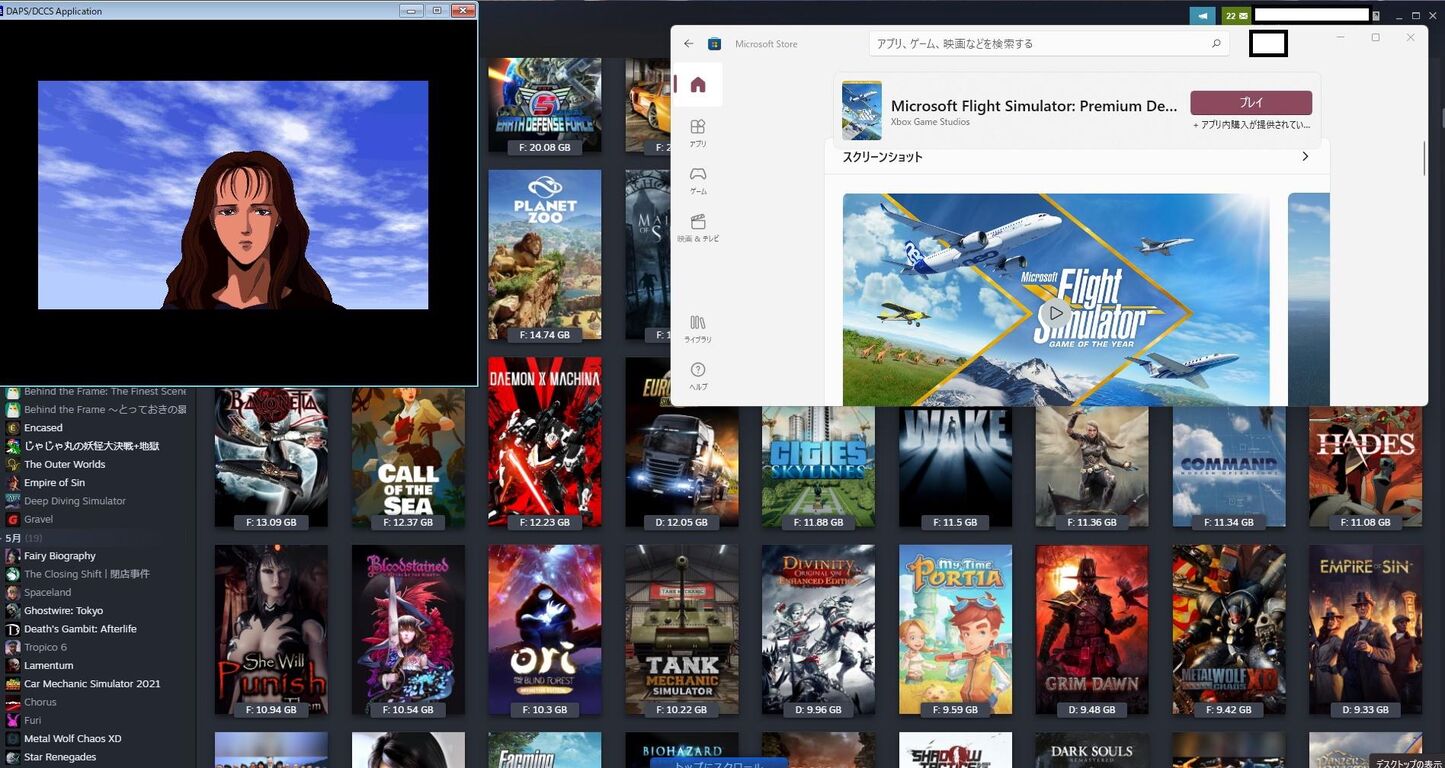Select Empire of Sin in the sidebar list
Image resolution: width=1445 pixels, height=768 pixels.
click(54, 483)
